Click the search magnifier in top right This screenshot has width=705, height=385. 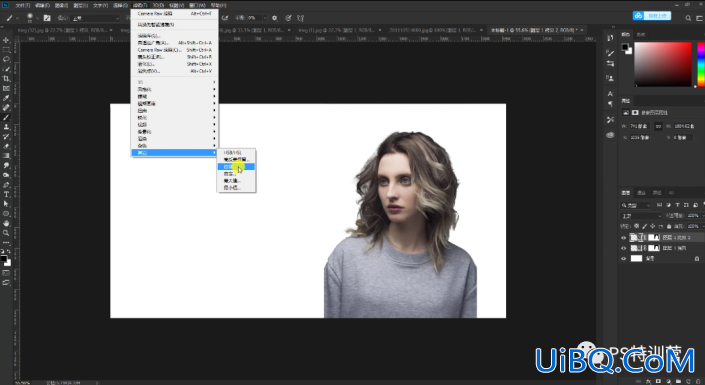(688, 18)
